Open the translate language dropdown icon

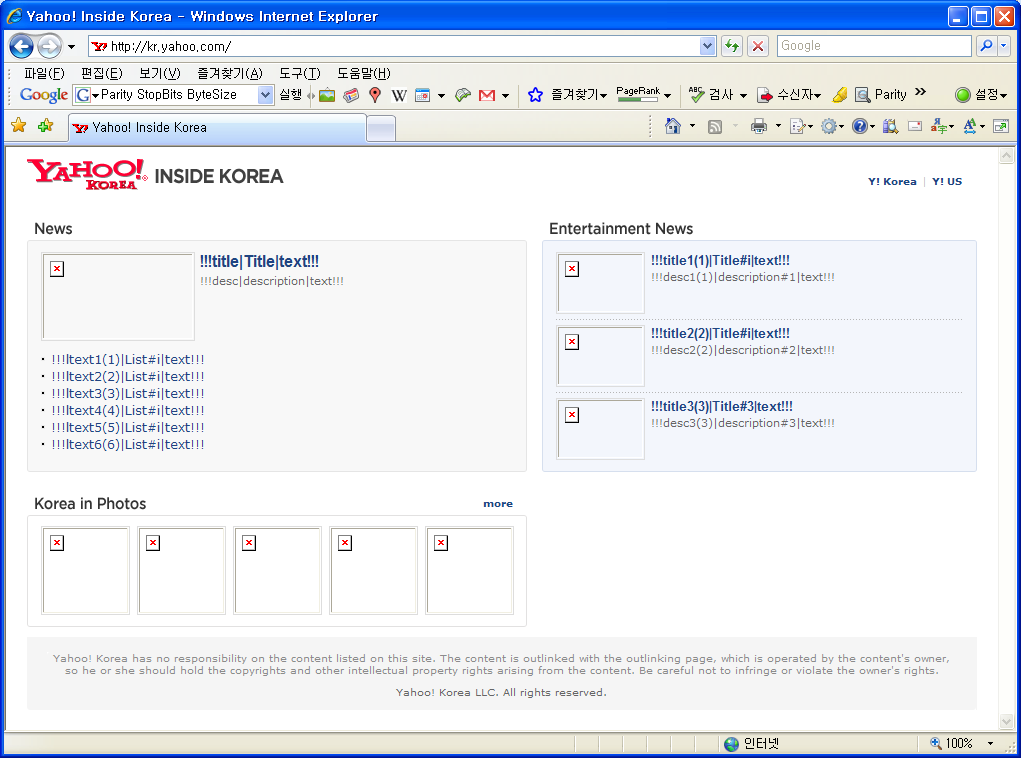(942, 126)
